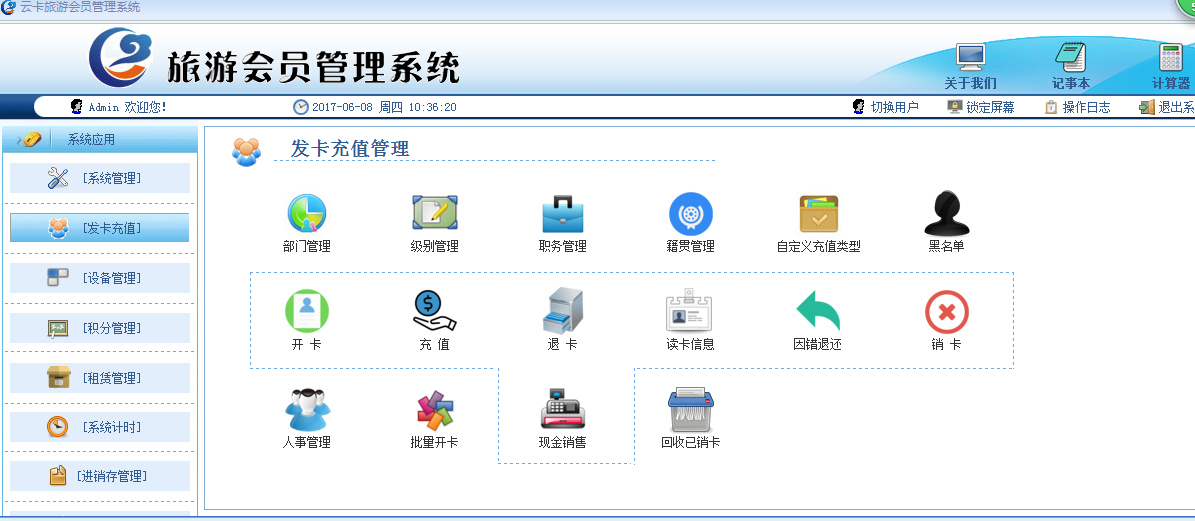The height and width of the screenshot is (521, 1195).
Task: Select [设备管理] in the sidebar
Action: point(100,278)
